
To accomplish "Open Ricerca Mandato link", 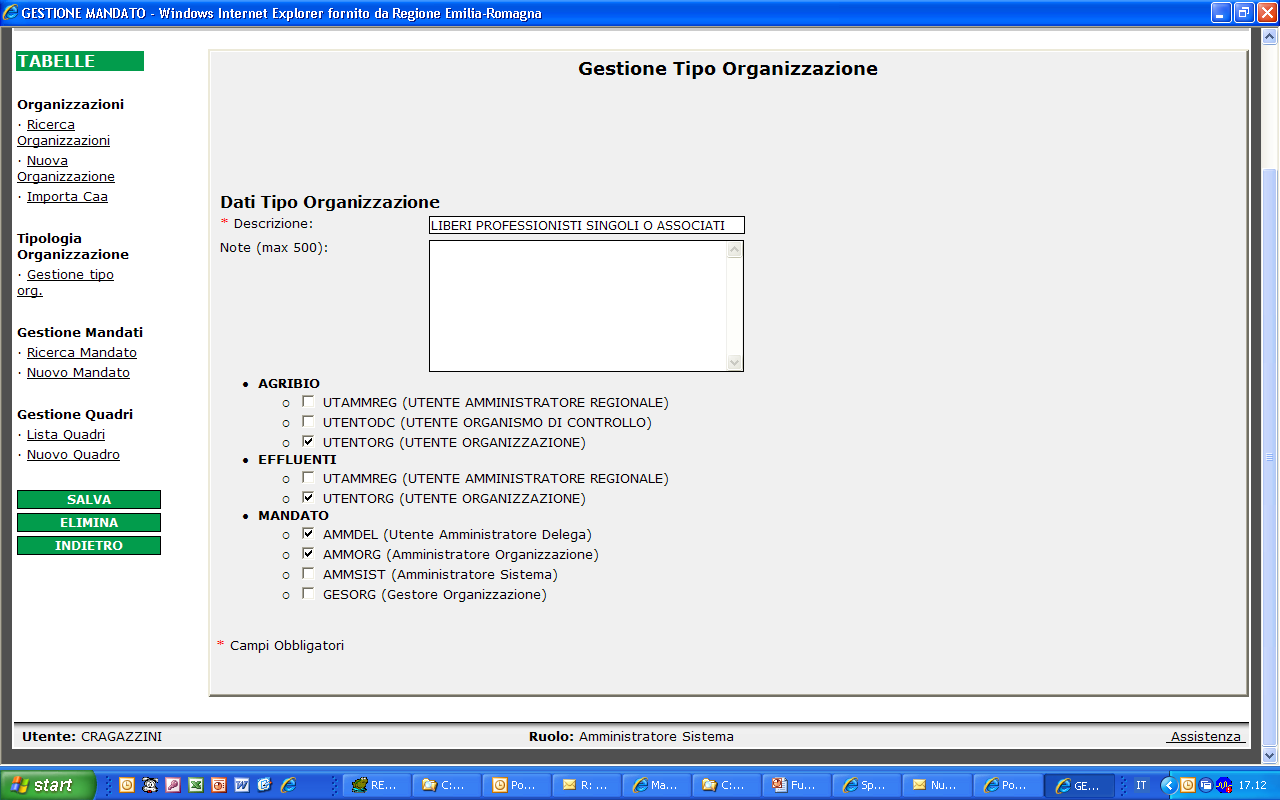I will tap(82, 353).
